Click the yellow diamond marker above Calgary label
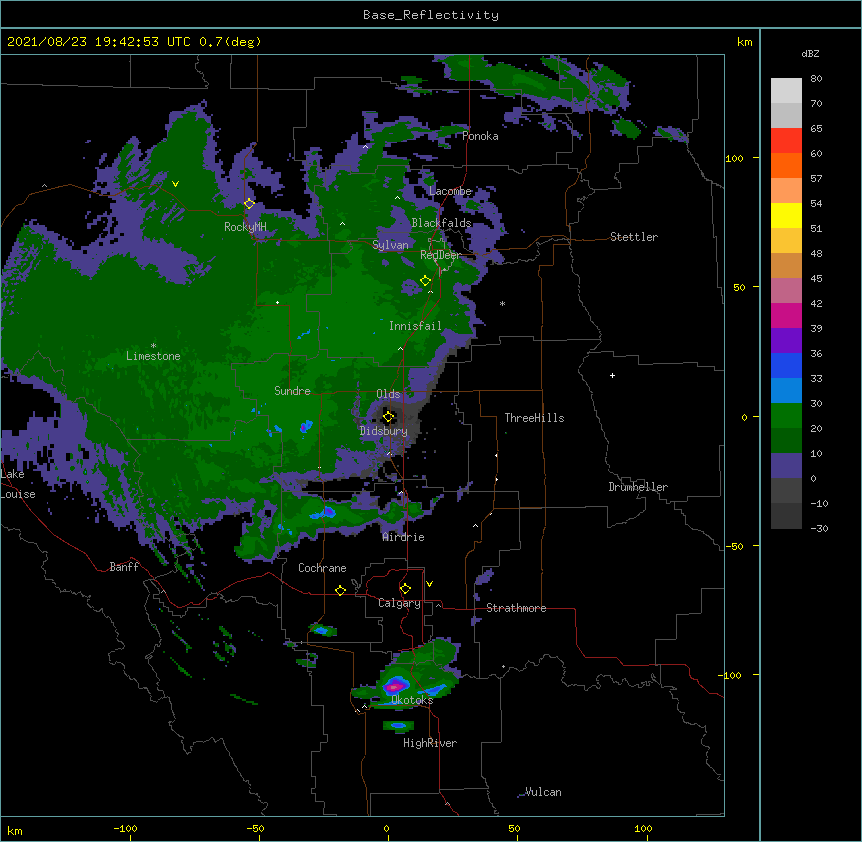Screen dimensions: 862x842 pos(405,589)
